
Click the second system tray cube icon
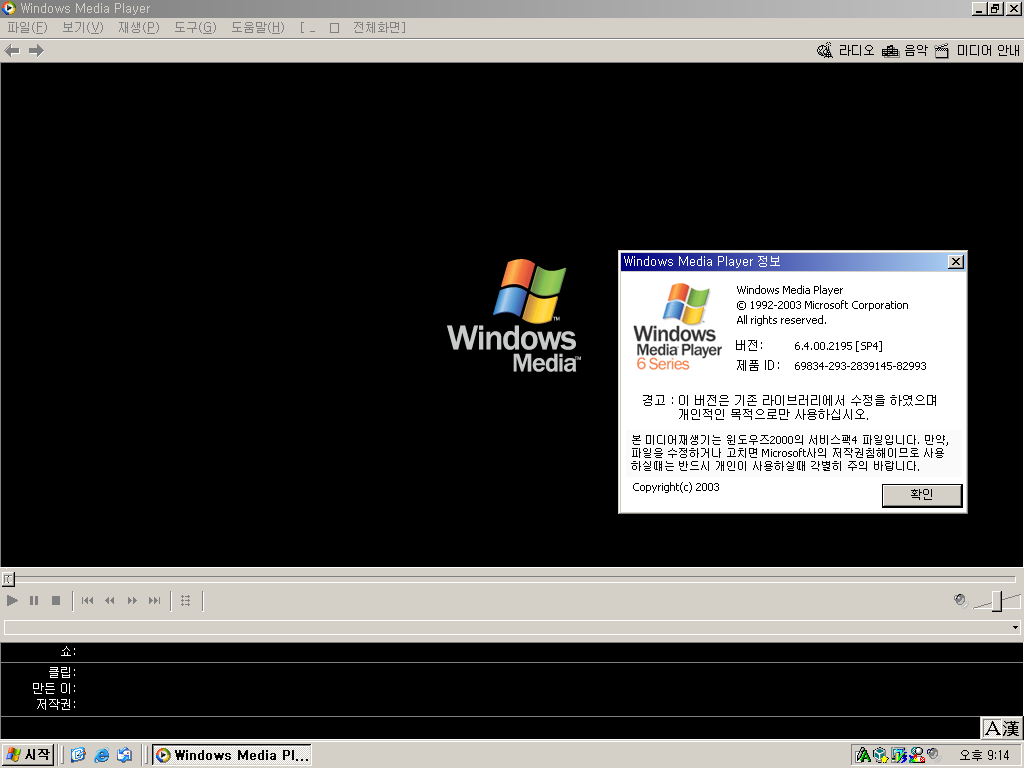[880, 756]
